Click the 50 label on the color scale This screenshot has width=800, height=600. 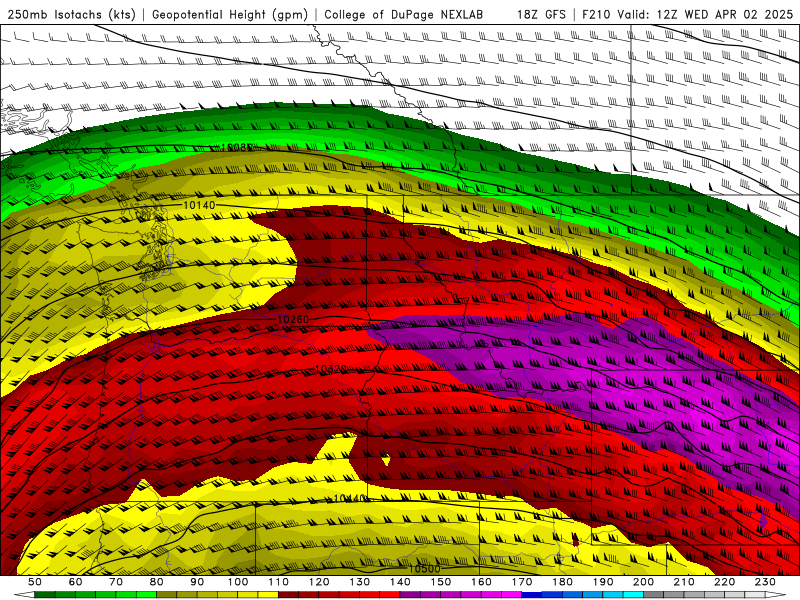pos(35,582)
